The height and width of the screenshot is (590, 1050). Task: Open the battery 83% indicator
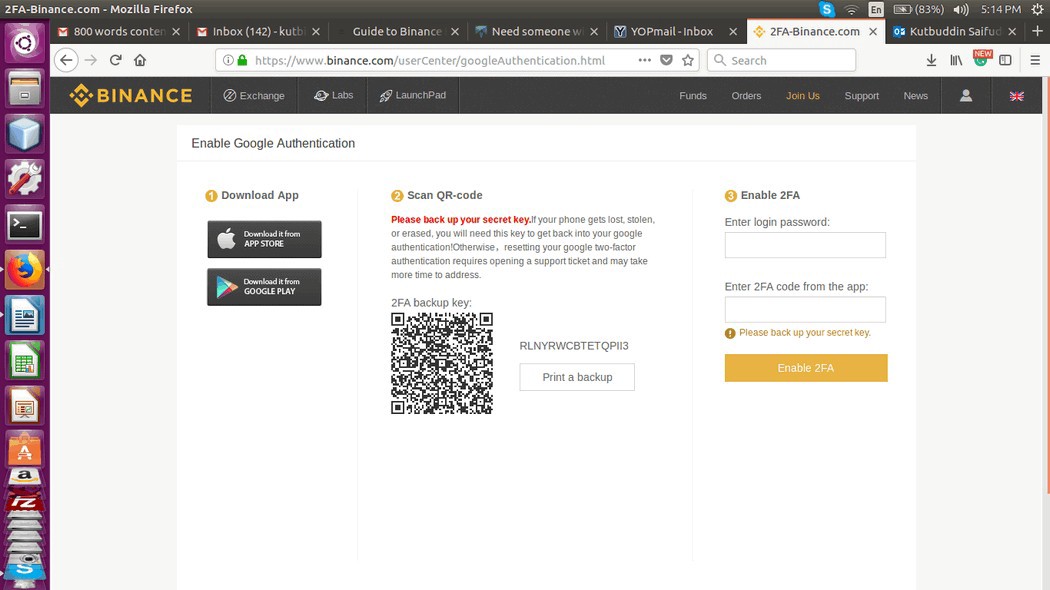pos(918,9)
